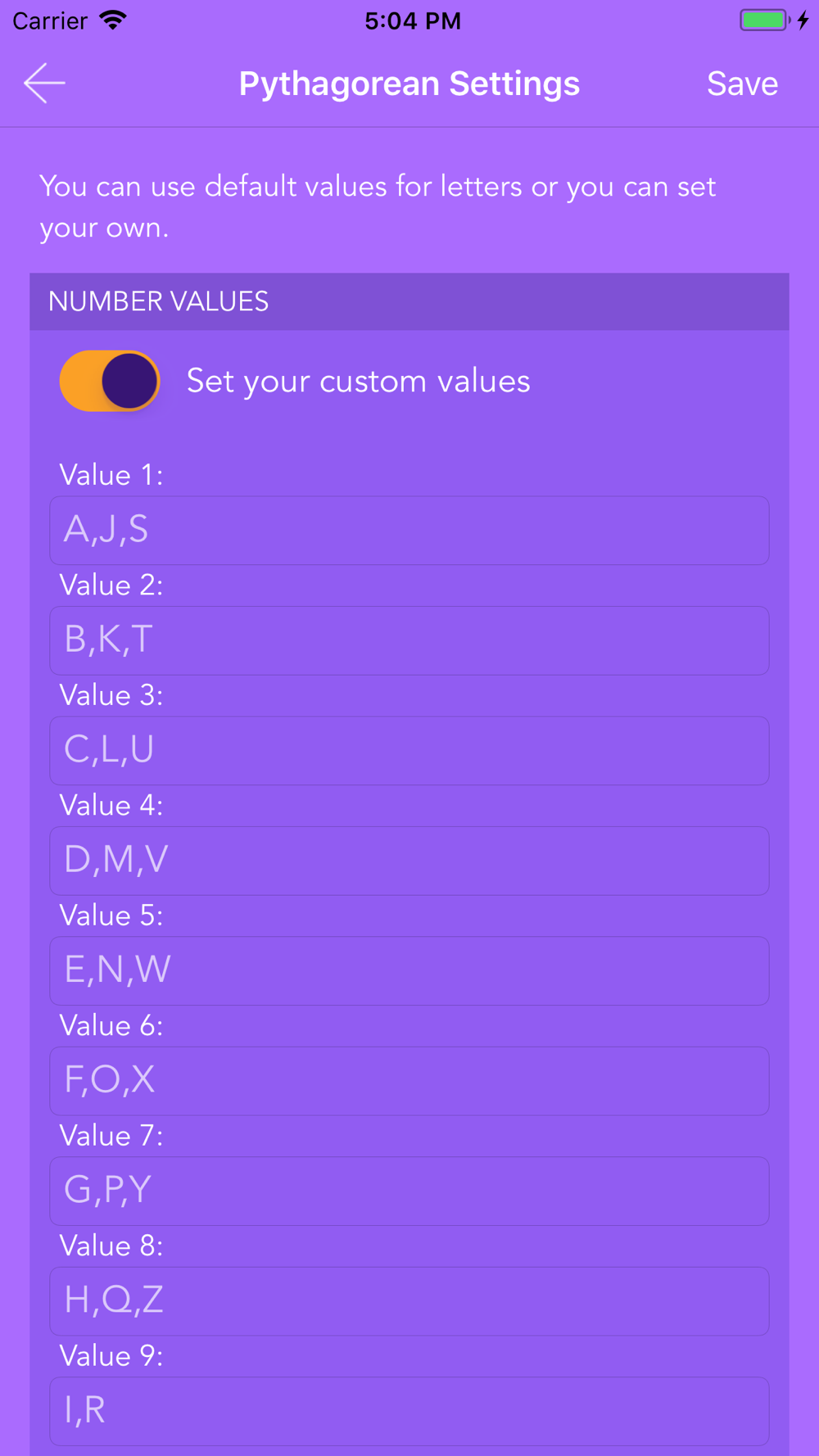Tap the Pythagorean Settings title
The height and width of the screenshot is (1456, 819).
[409, 84]
